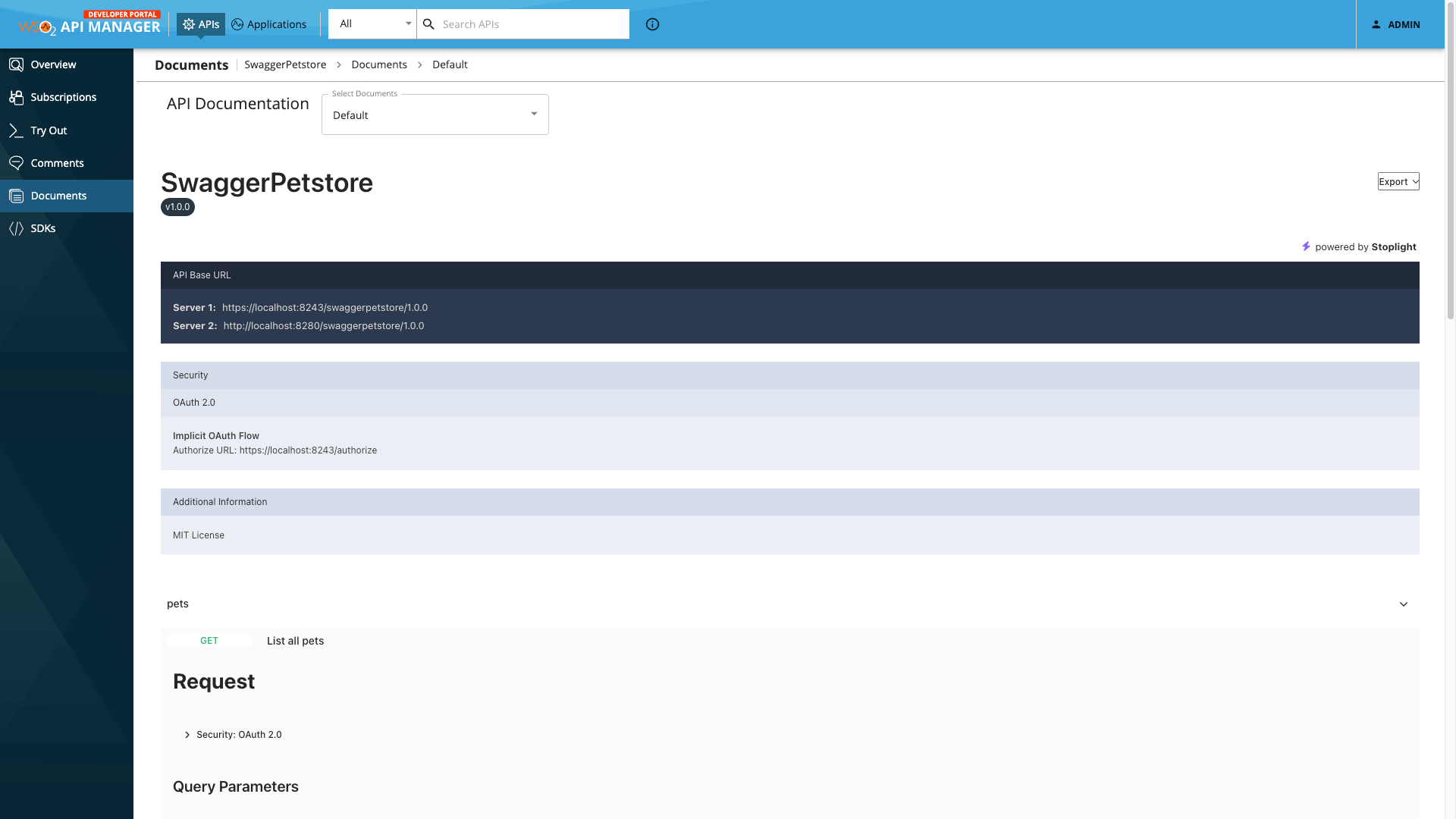Click the Implicit OAuth Flow text
Screen dimensions: 1456x819
216,436
